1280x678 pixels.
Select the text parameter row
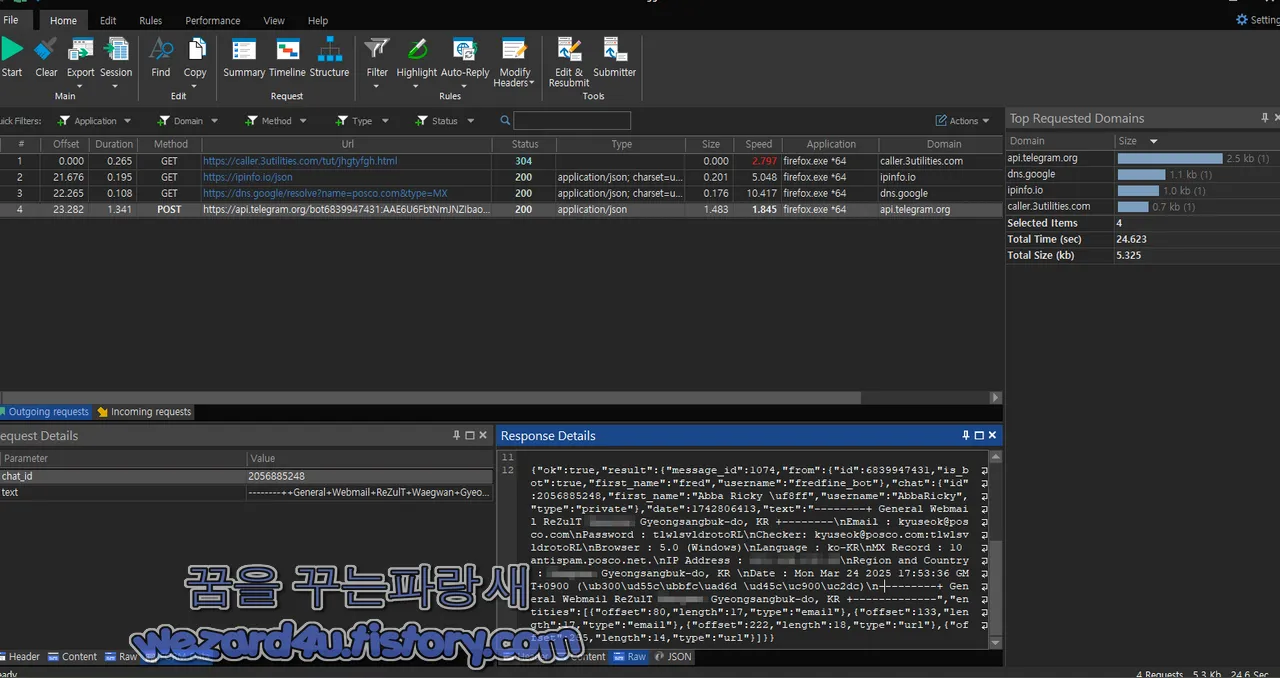(246, 492)
